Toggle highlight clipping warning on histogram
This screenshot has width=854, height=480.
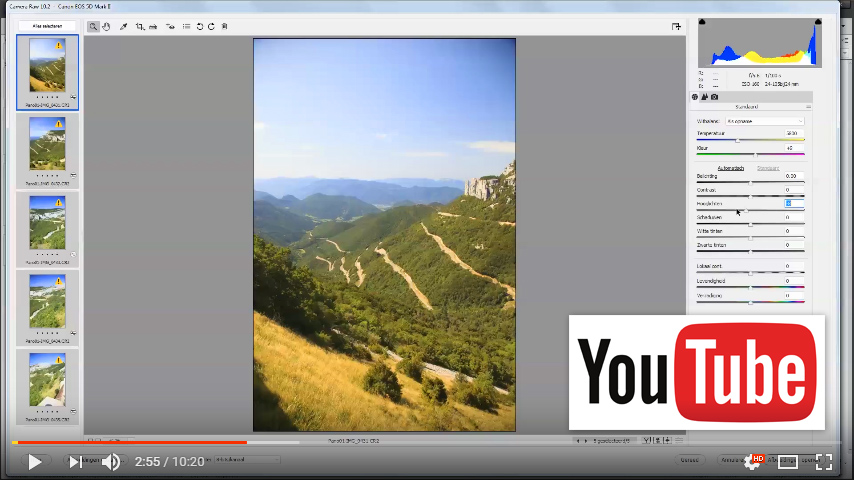click(x=816, y=22)
